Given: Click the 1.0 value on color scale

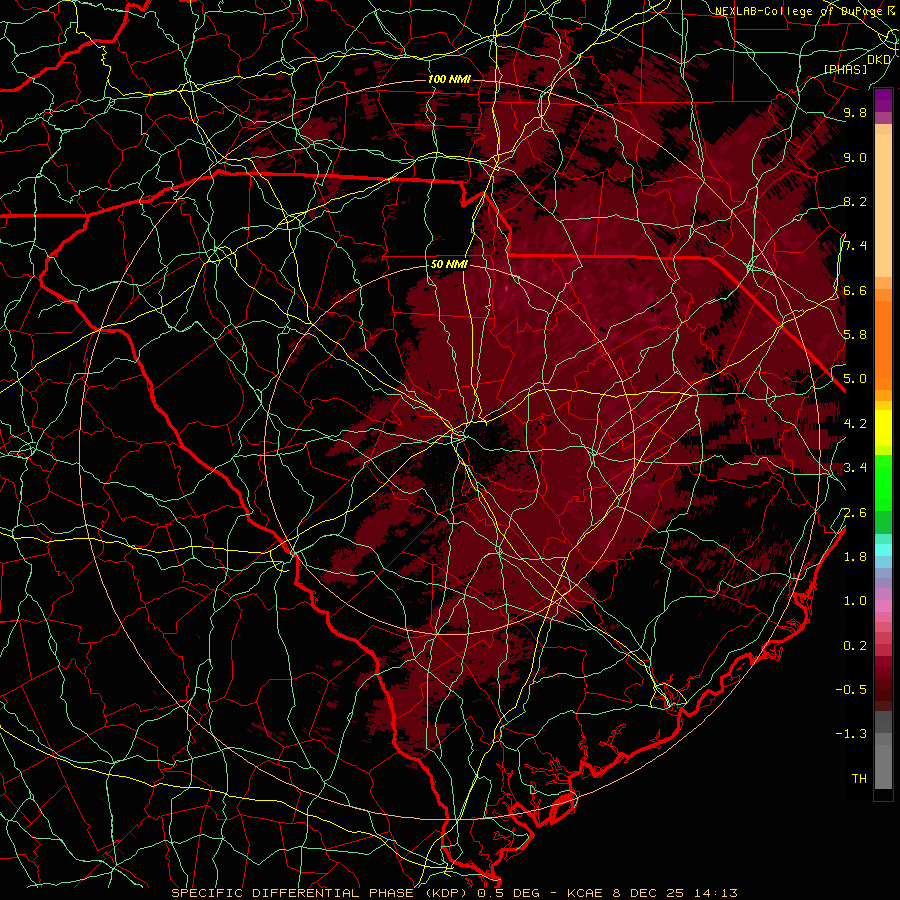Looking at the screenshot, I should [855, 601].
